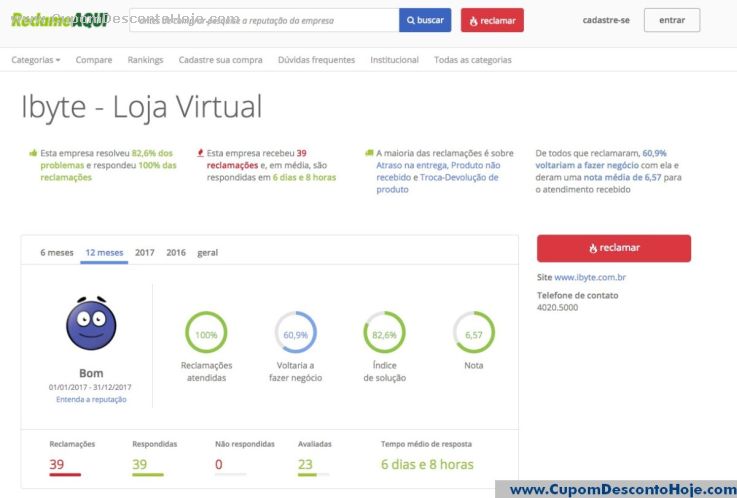The width and height of the screenshot is (737, 498).
Task: Click the Avaliadas count 23
Action: [x=305, y=464]
